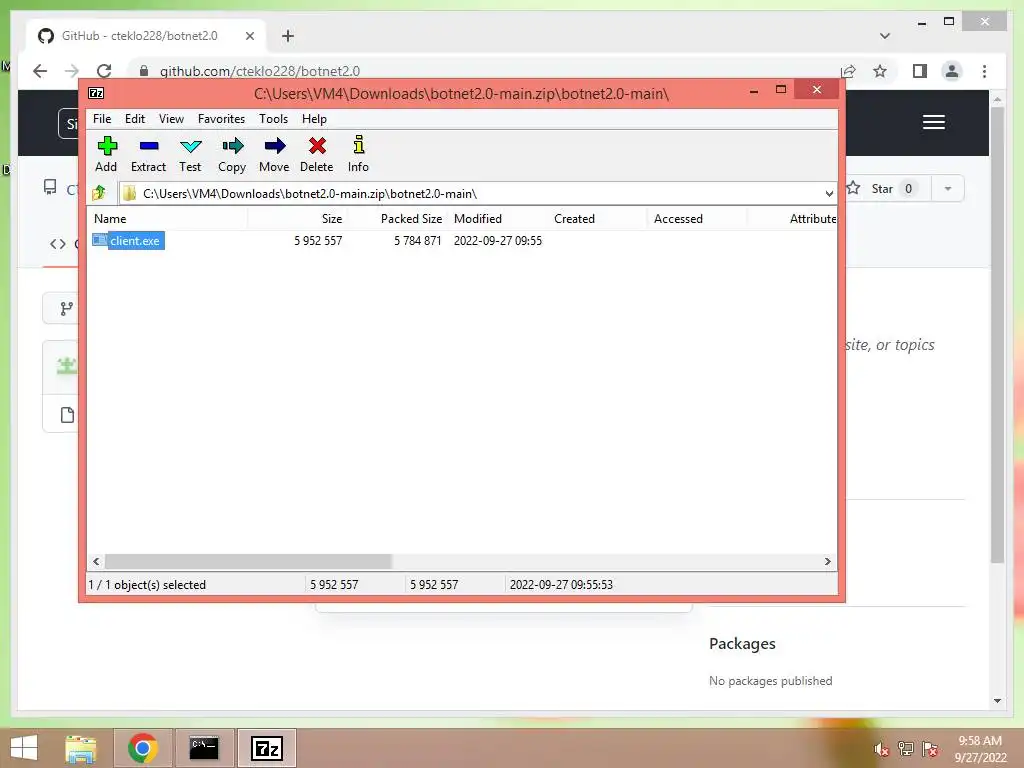This screenshot has height=768, width=1024.
Task: Sort by the Name column header
Action: (167, 219)
